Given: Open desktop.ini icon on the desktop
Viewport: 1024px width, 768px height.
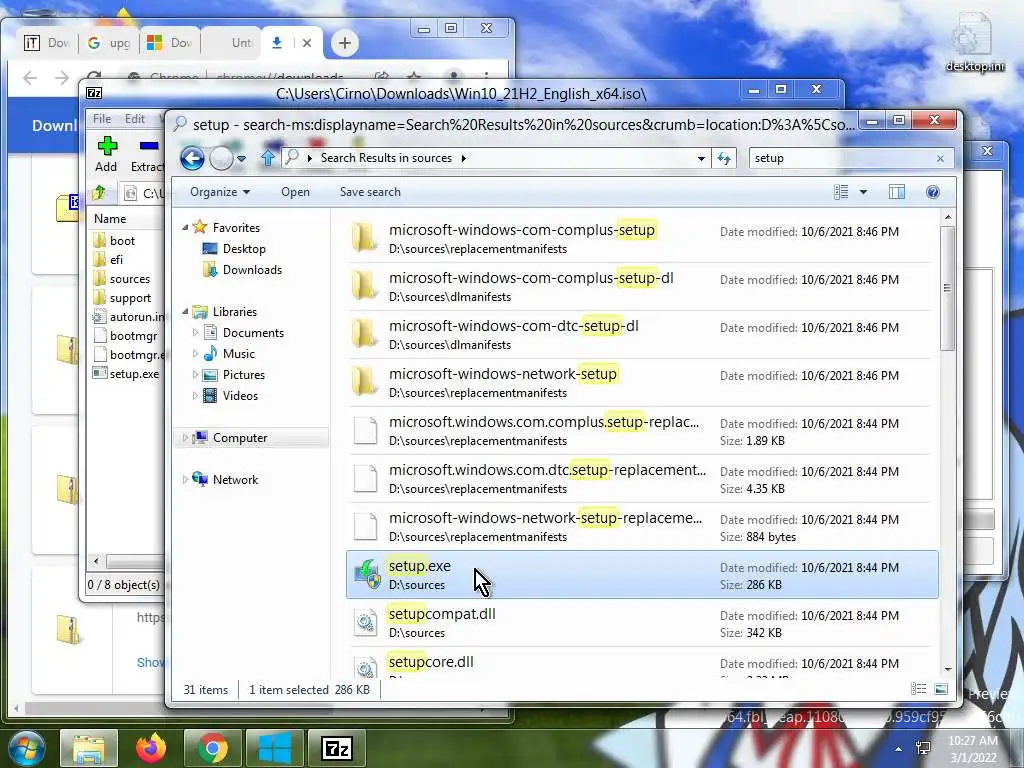Looking at the screenshot, I should [x=974, y=42].
